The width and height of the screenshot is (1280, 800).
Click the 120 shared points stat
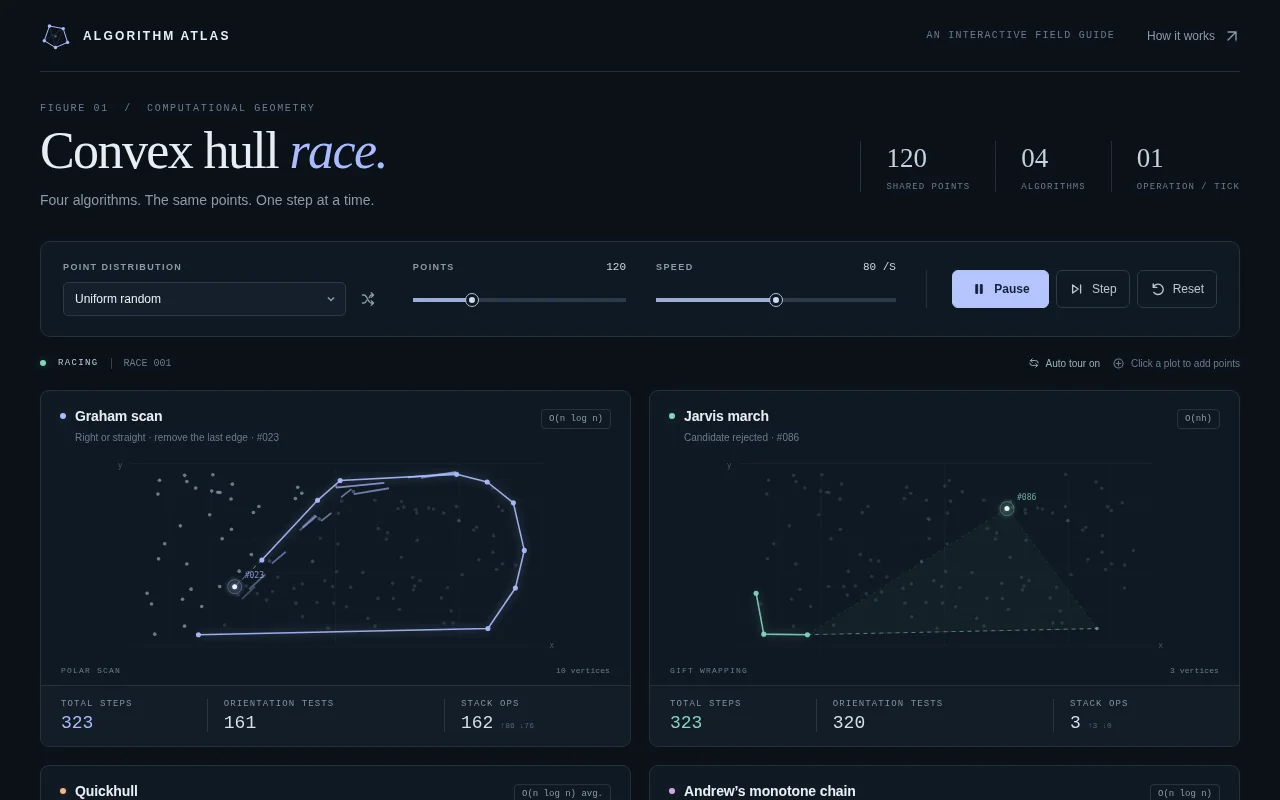pyautogui.click(x=927, y=166)
